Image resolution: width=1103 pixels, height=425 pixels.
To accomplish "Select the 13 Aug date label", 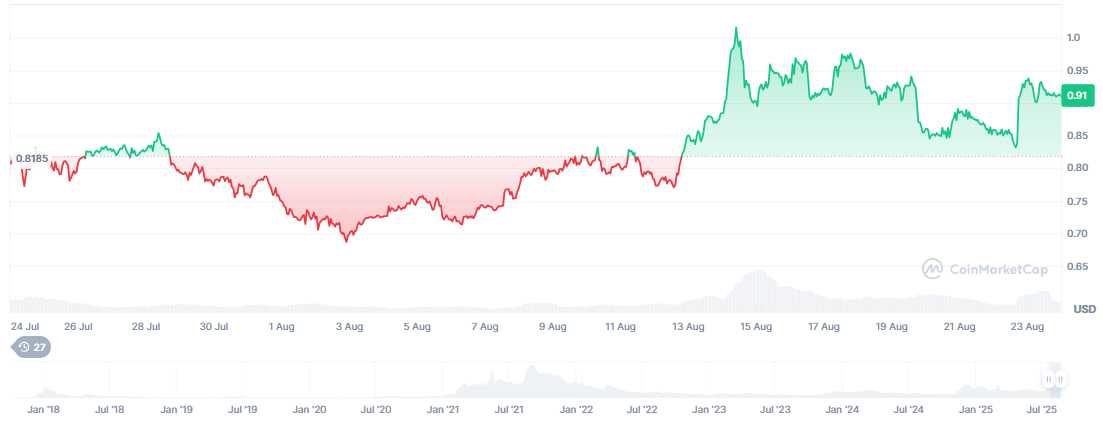I will coord(688,326).
